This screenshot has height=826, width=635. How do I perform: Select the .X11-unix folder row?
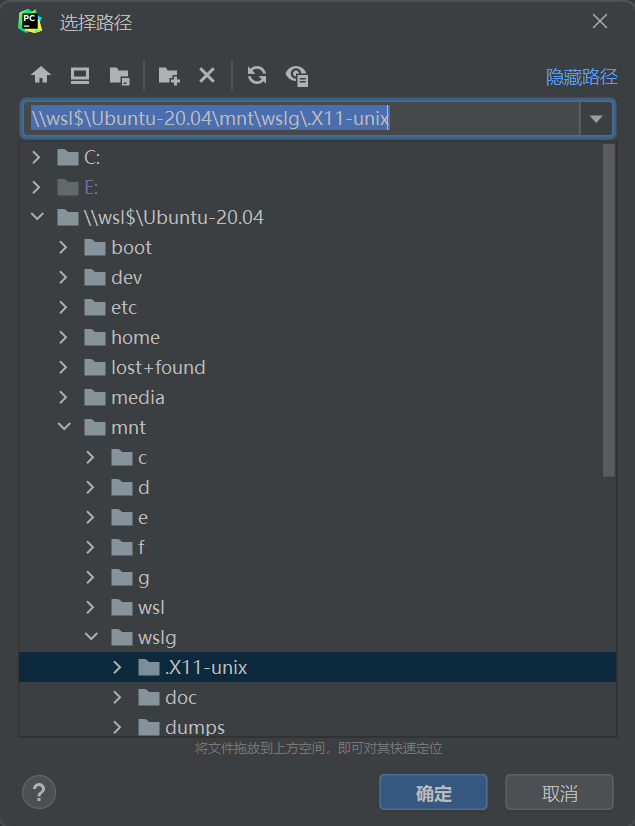(317, 667)
